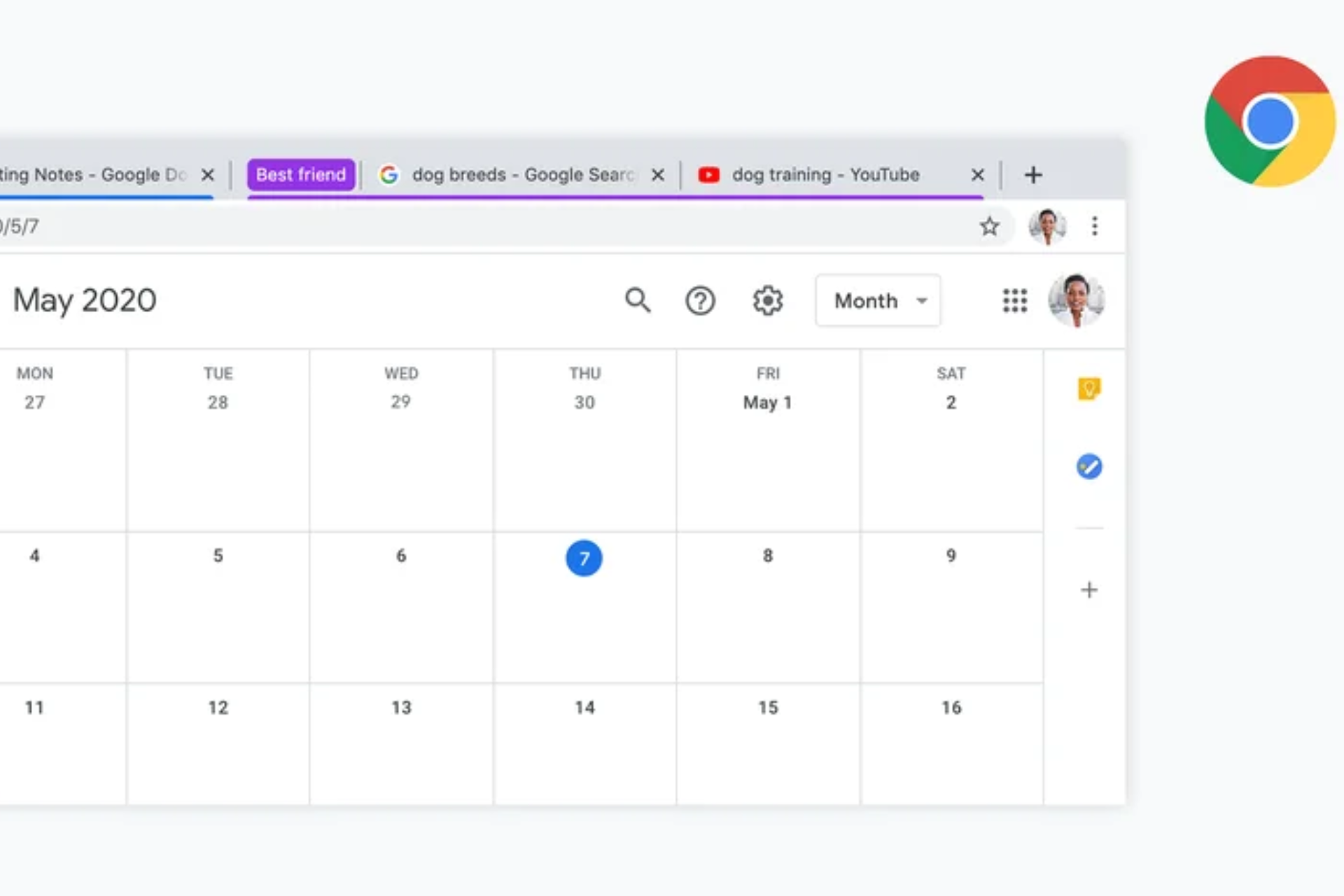Click the Get add-ons plus in side panel
The width and height of the screenshot is (1344, 896).
(1089, 590)
